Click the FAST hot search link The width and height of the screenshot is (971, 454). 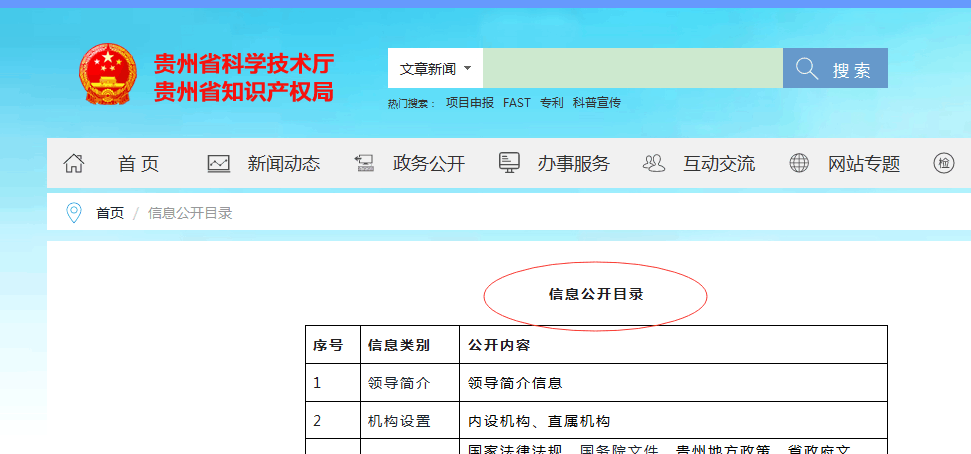click(x=517, y=103)
